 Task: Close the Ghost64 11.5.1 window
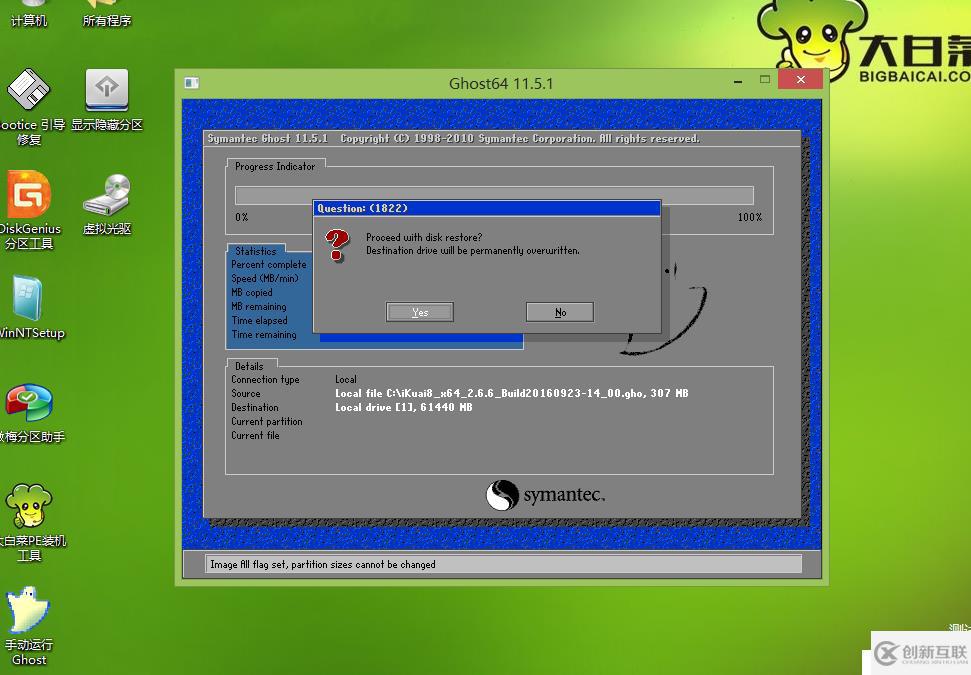pos(801,79)
